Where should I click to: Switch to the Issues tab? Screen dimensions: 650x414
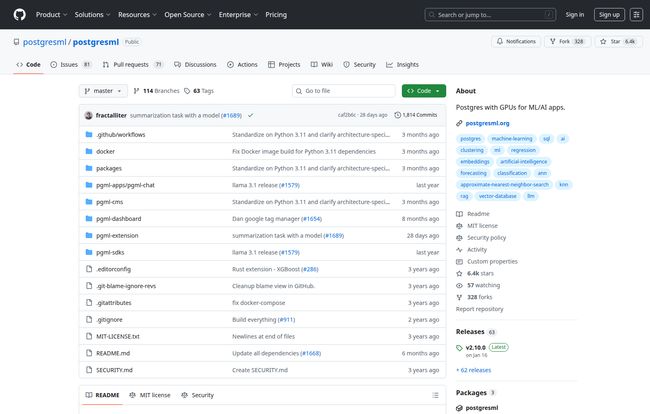point(70,65)
